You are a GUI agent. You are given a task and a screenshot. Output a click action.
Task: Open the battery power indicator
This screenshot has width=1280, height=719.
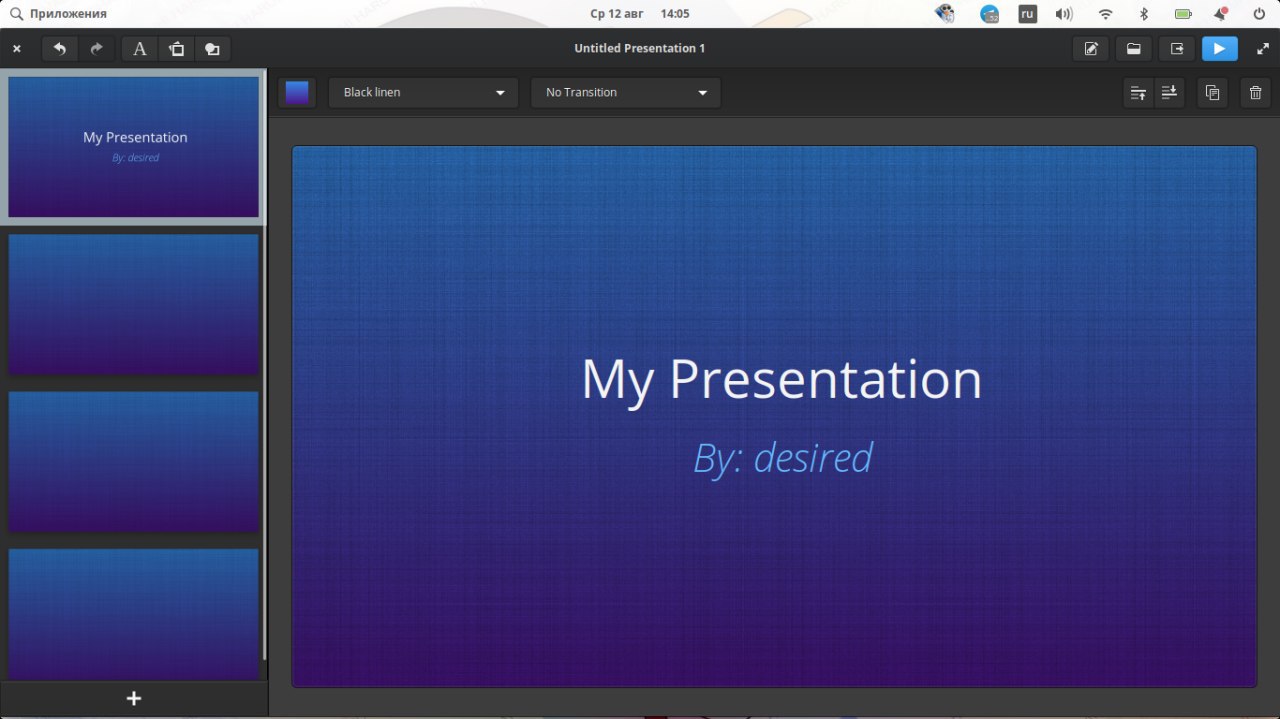click(1183, 14)
